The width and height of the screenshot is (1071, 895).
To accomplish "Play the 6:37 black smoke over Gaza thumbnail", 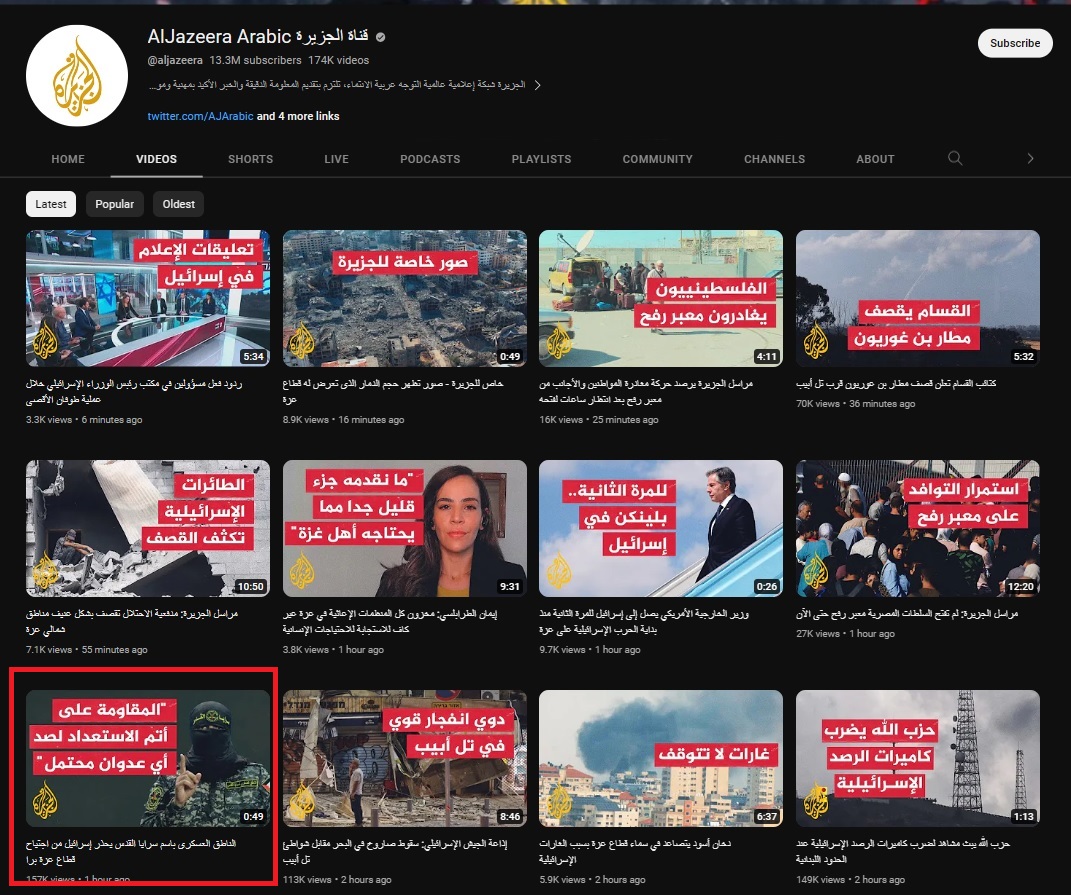I will [661, 758].
